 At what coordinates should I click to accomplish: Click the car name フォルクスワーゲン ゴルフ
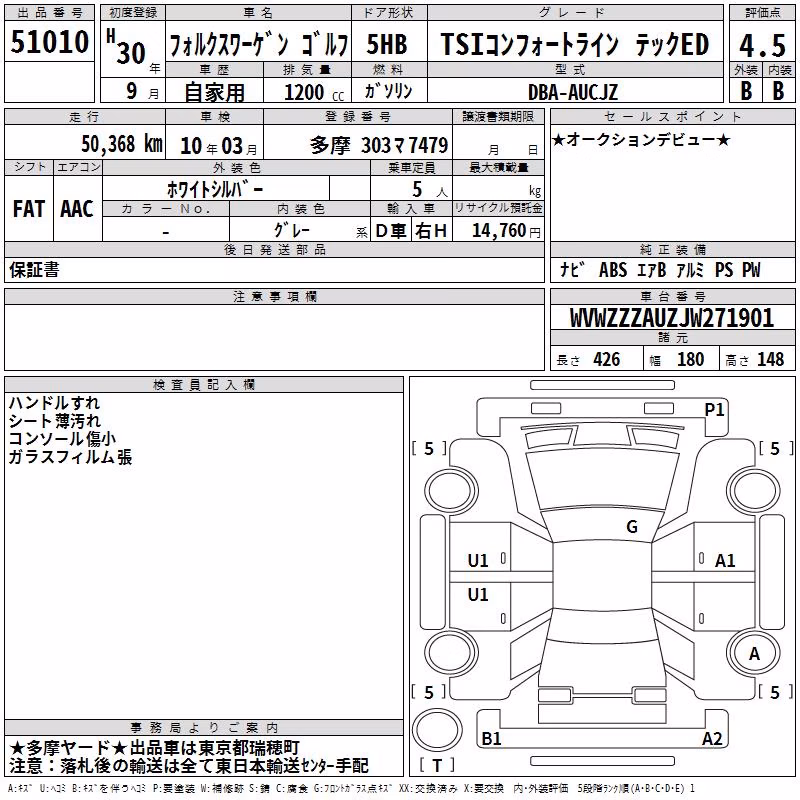pyautogui.click(x=259, y=45)
